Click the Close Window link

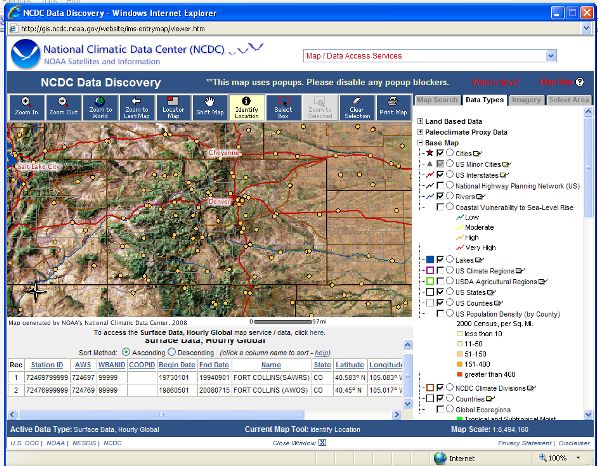tap(294, 443)
